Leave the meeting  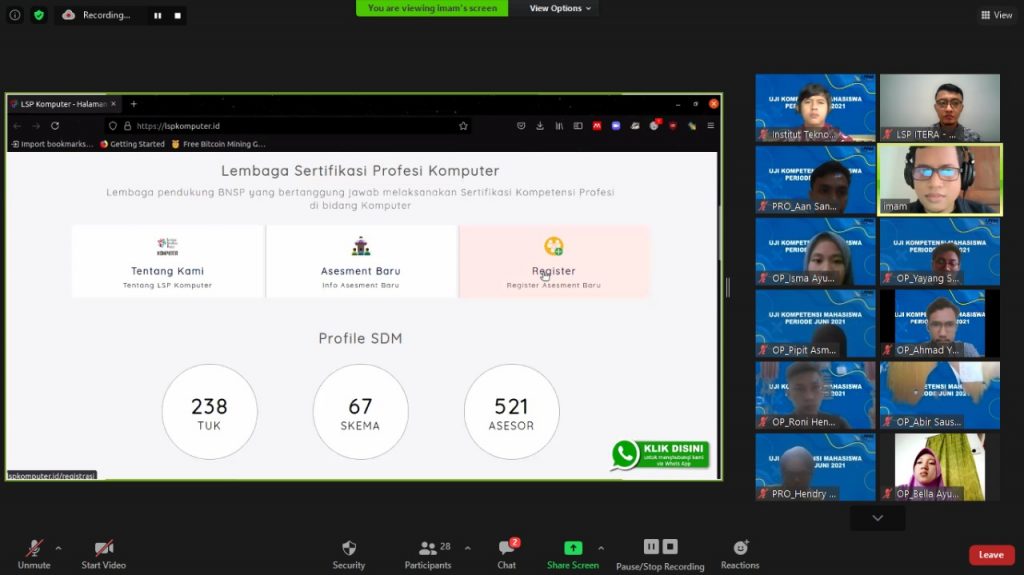pos(991,555)
